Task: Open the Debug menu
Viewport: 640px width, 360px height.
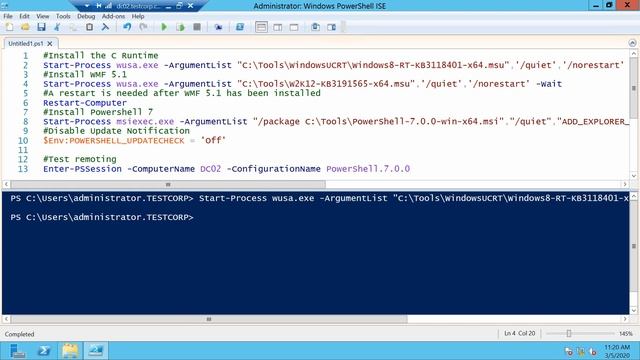Action: [86, 16]
